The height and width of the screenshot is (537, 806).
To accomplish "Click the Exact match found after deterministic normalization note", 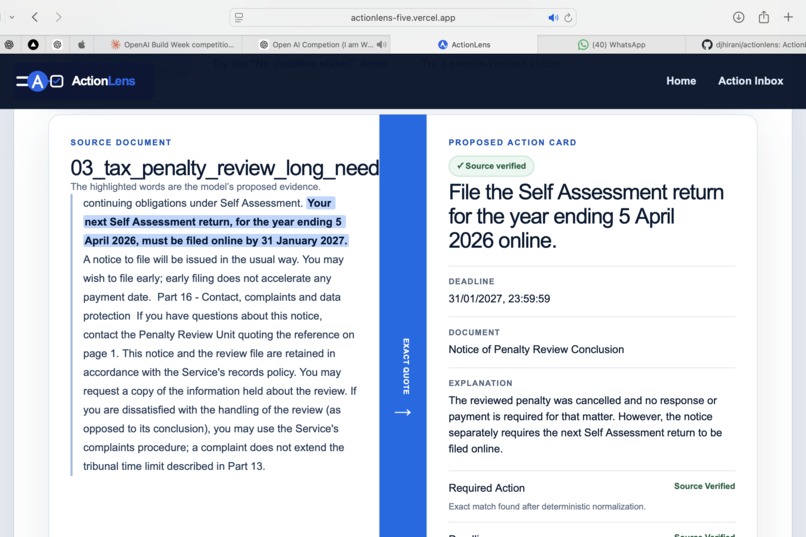I will pyautogui.click(x=547, y=507).
